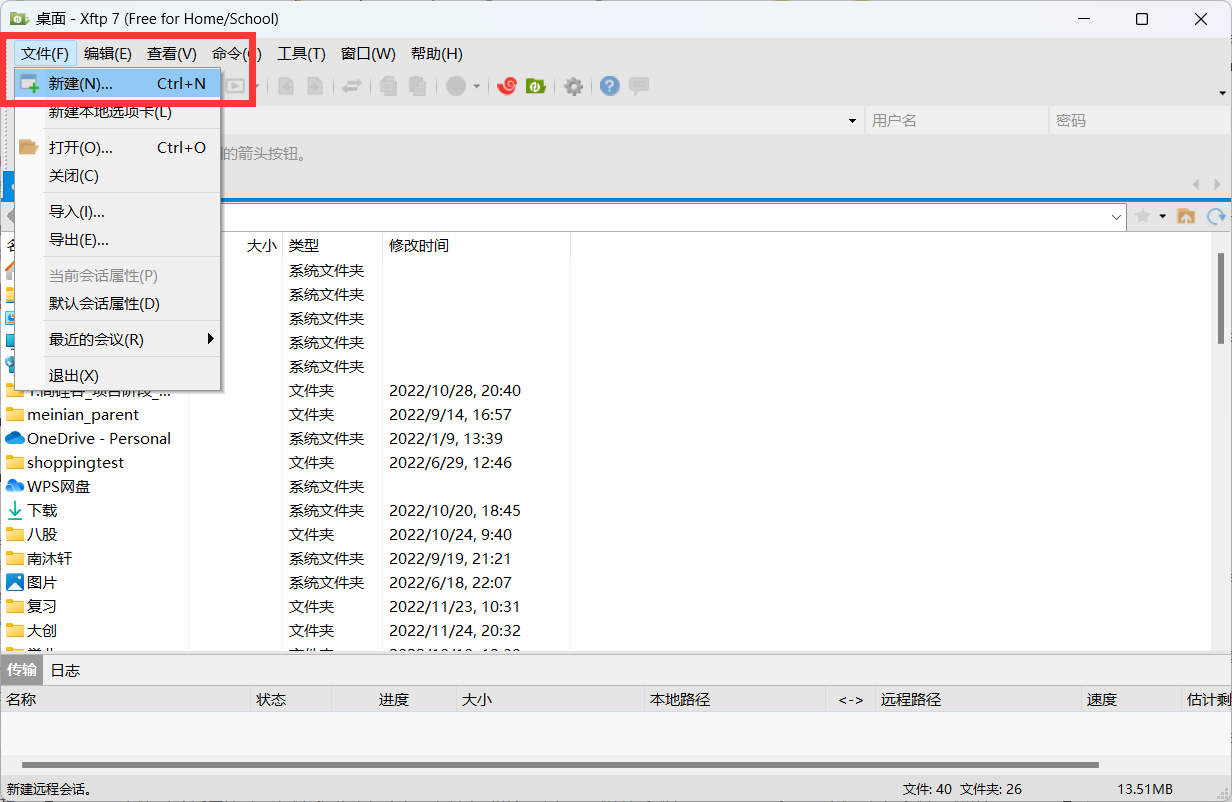Click the 远程路径 column header

pos(978,700)
